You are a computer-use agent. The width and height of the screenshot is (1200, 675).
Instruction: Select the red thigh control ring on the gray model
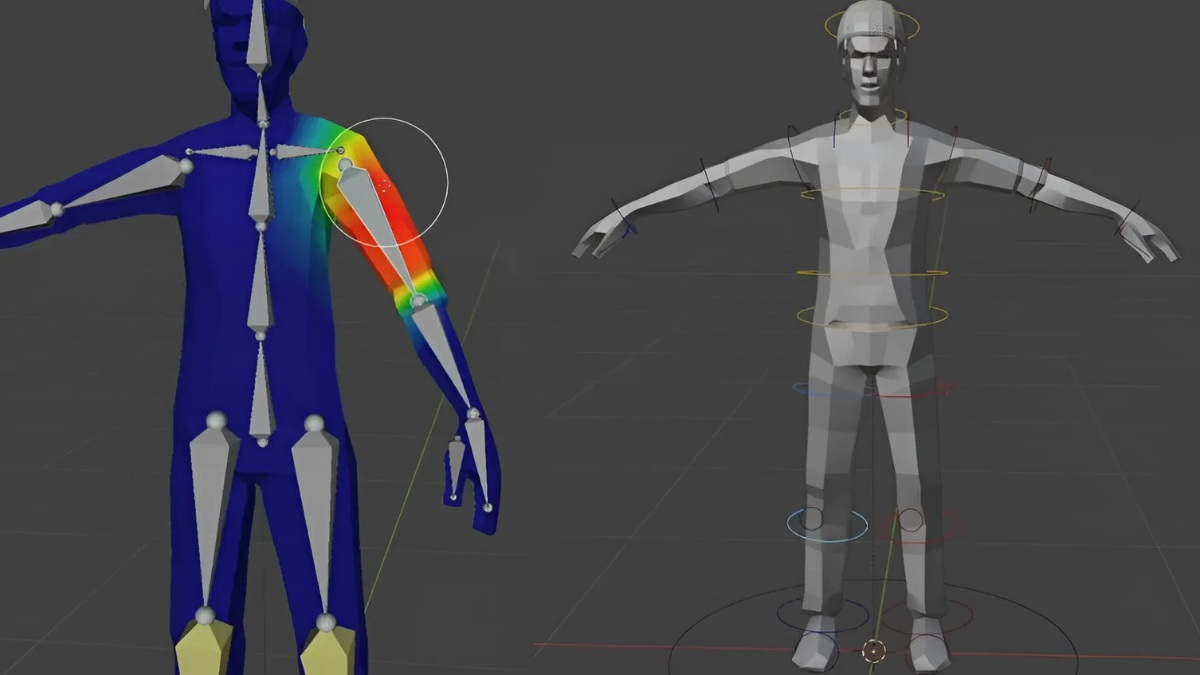point(915,390)
